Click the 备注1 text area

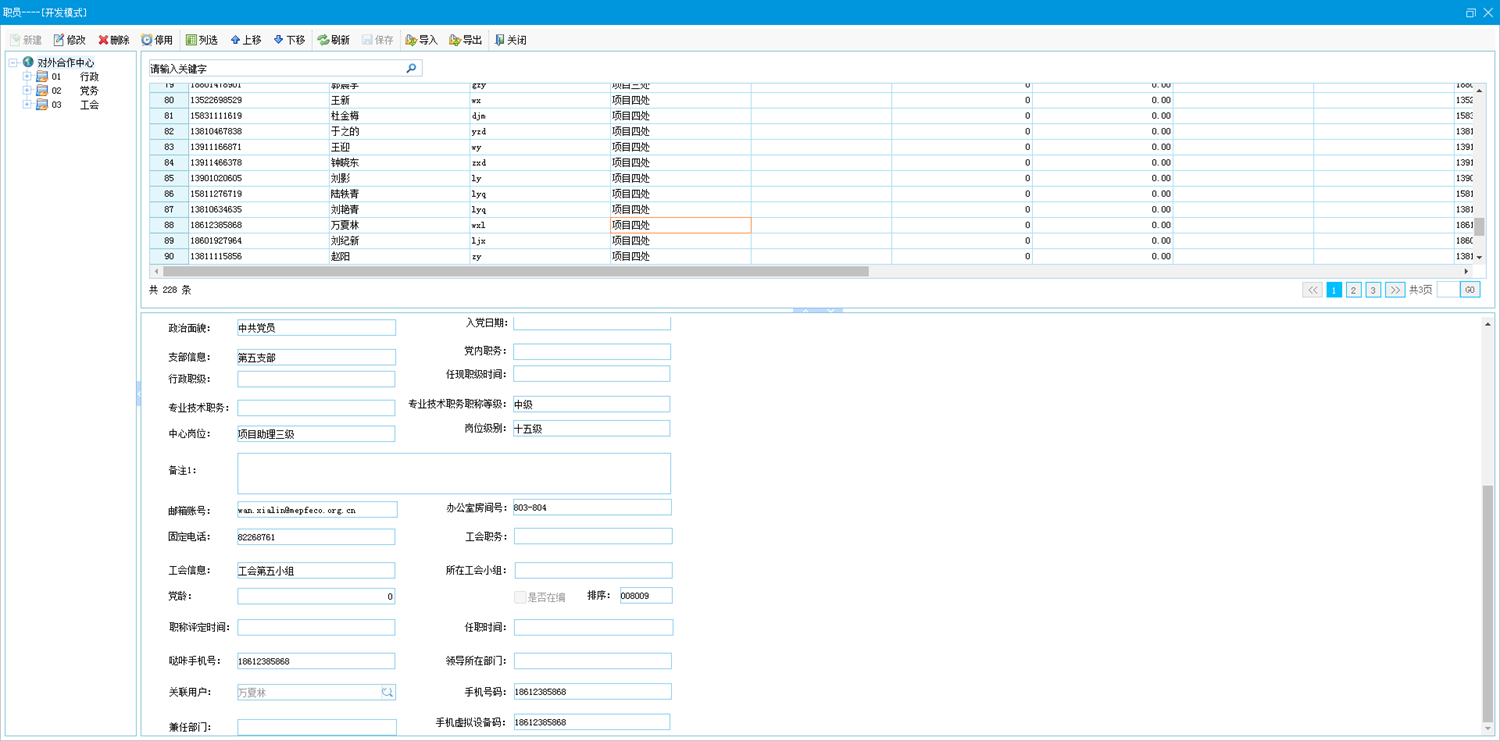click(454, 473)
